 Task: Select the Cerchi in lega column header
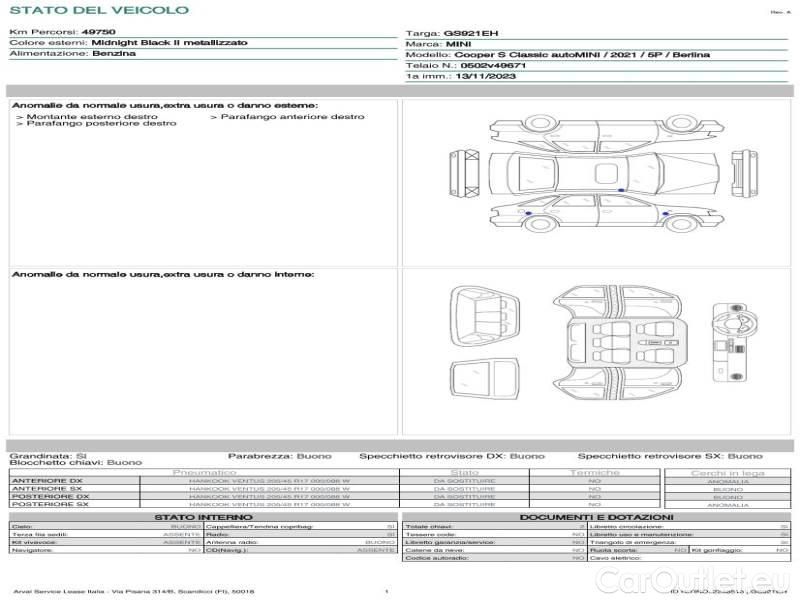pyautogui.click(x=727, y=472)
